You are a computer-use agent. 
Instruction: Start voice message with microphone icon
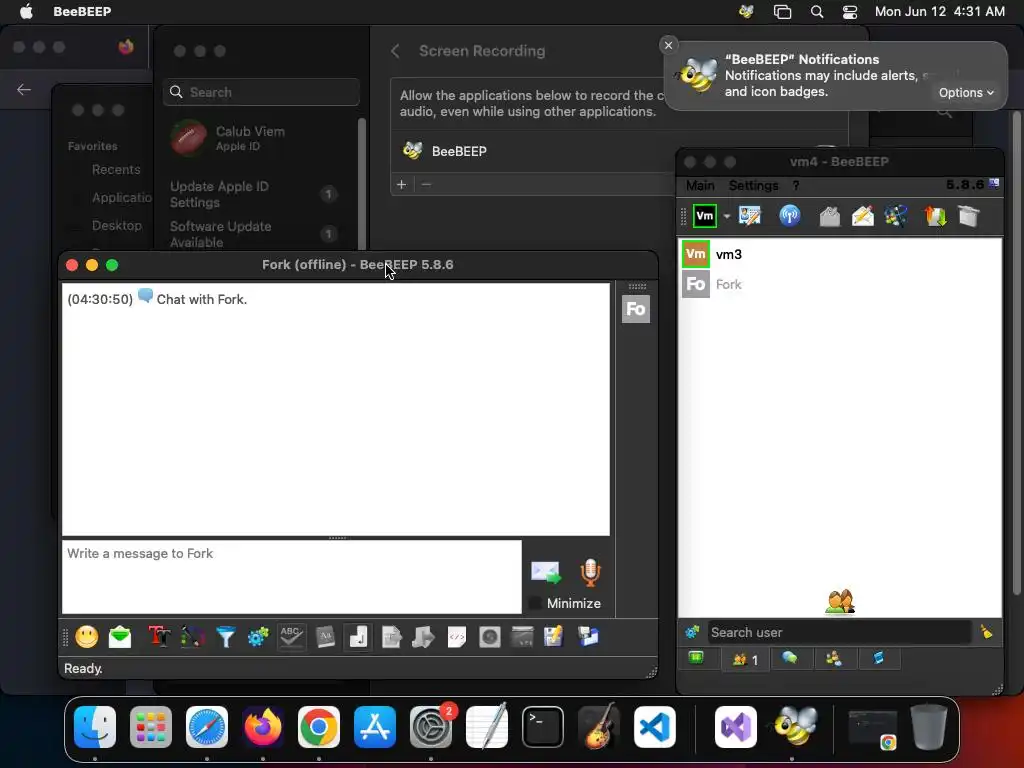[x=590, y=572]
